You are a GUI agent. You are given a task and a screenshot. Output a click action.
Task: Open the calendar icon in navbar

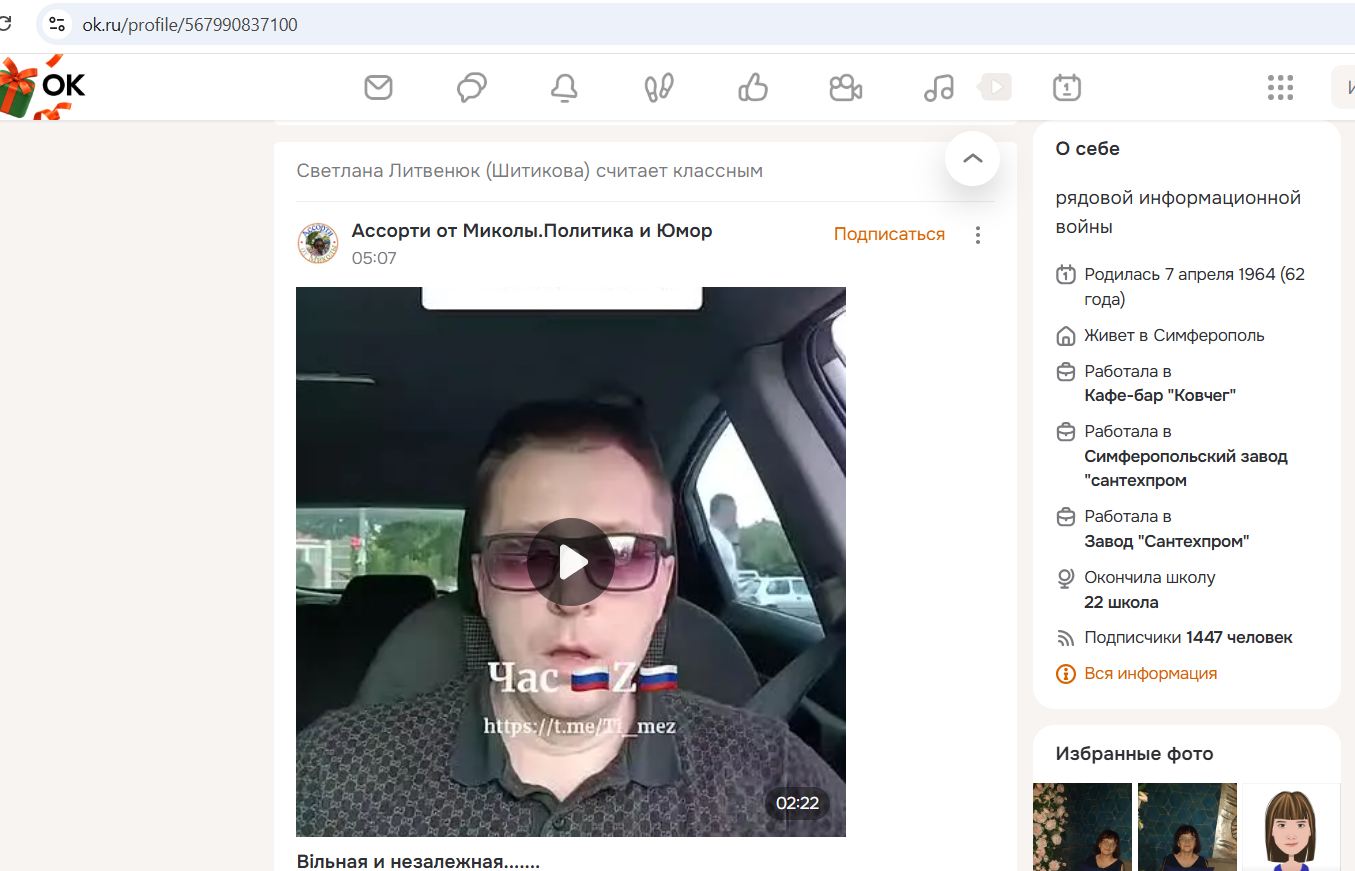tap(1067, 88)
